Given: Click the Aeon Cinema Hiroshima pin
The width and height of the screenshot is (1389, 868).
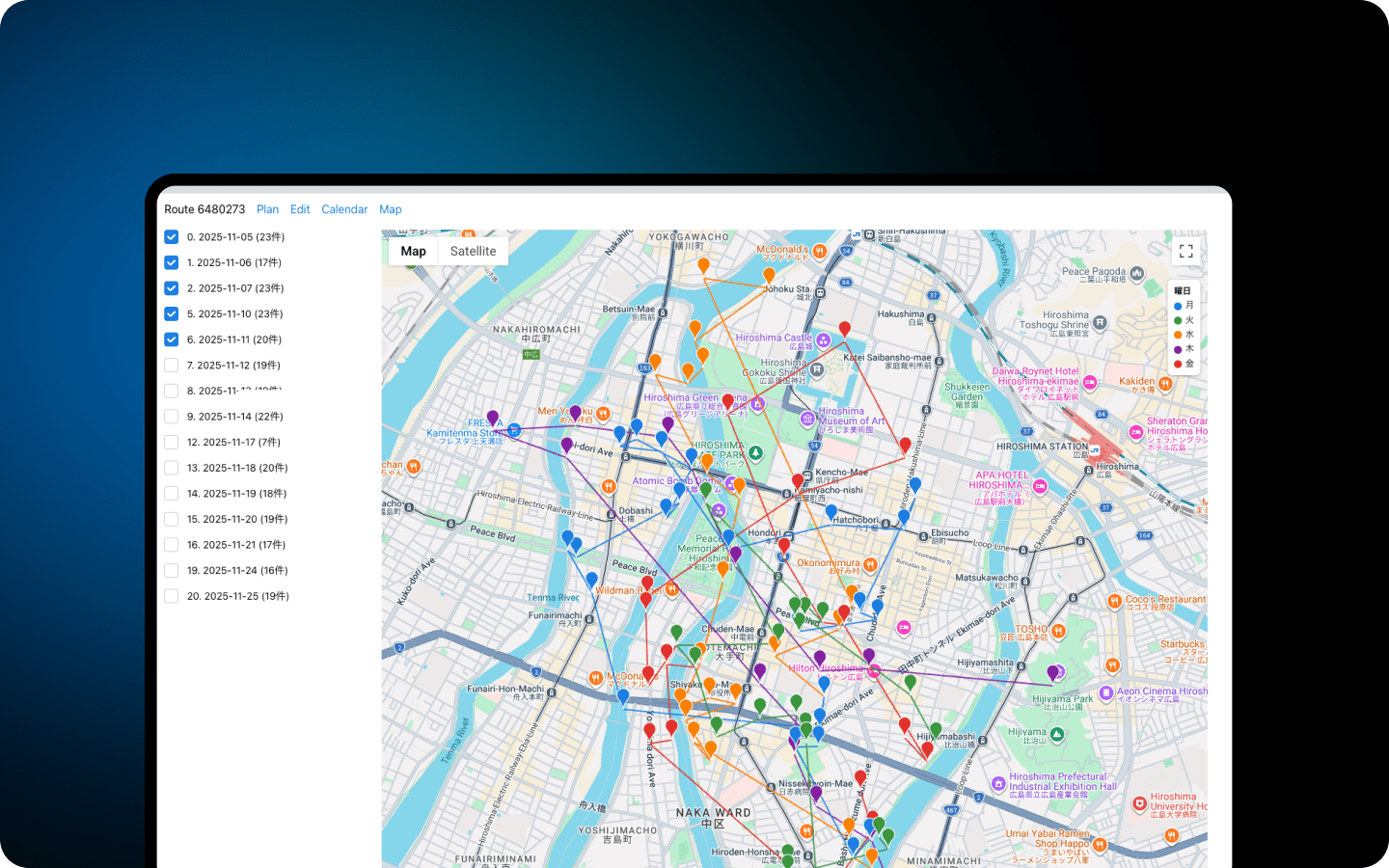Looking at the screenshot, I should 1105,692.
